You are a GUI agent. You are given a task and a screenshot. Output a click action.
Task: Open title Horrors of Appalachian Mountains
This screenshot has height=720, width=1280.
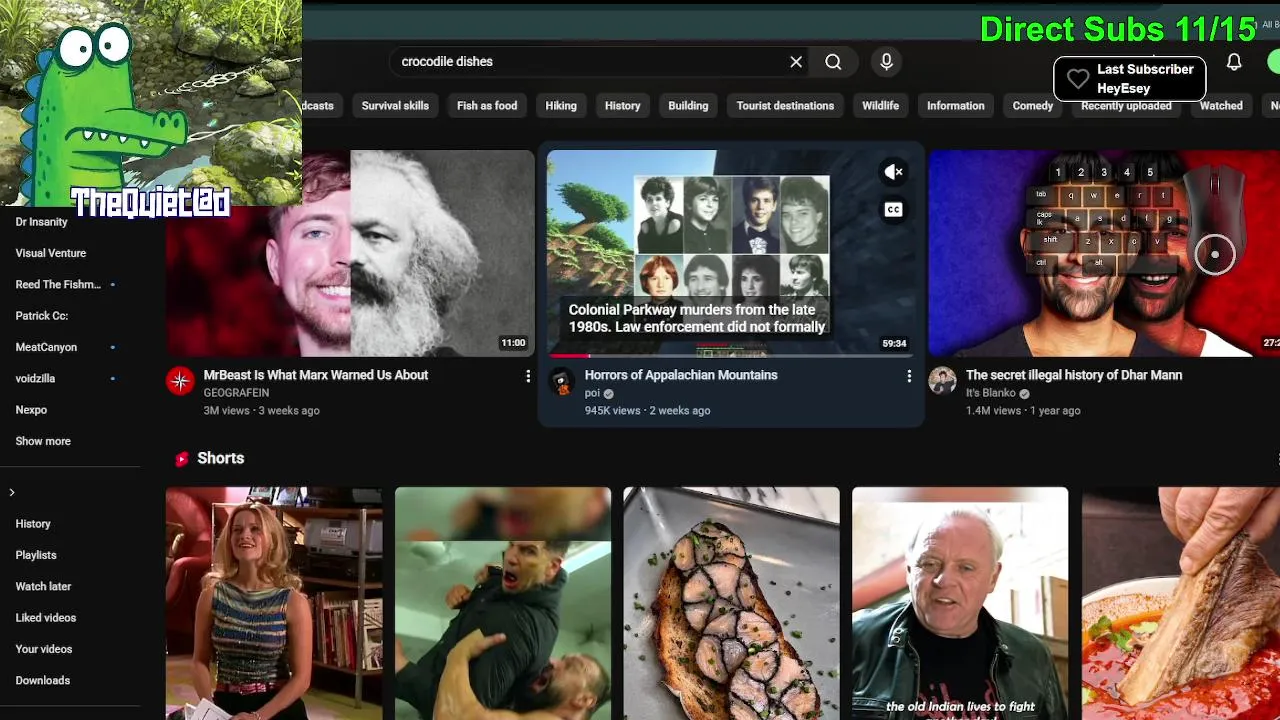coord(681,375)
